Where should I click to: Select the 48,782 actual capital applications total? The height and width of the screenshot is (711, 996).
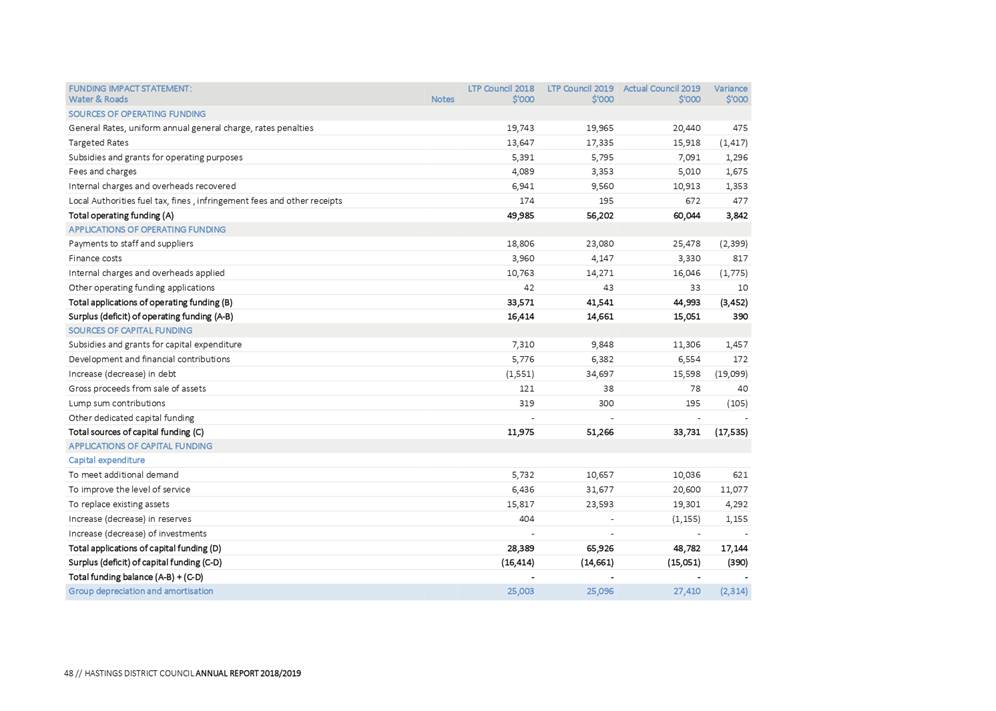(x=687, y=548)
